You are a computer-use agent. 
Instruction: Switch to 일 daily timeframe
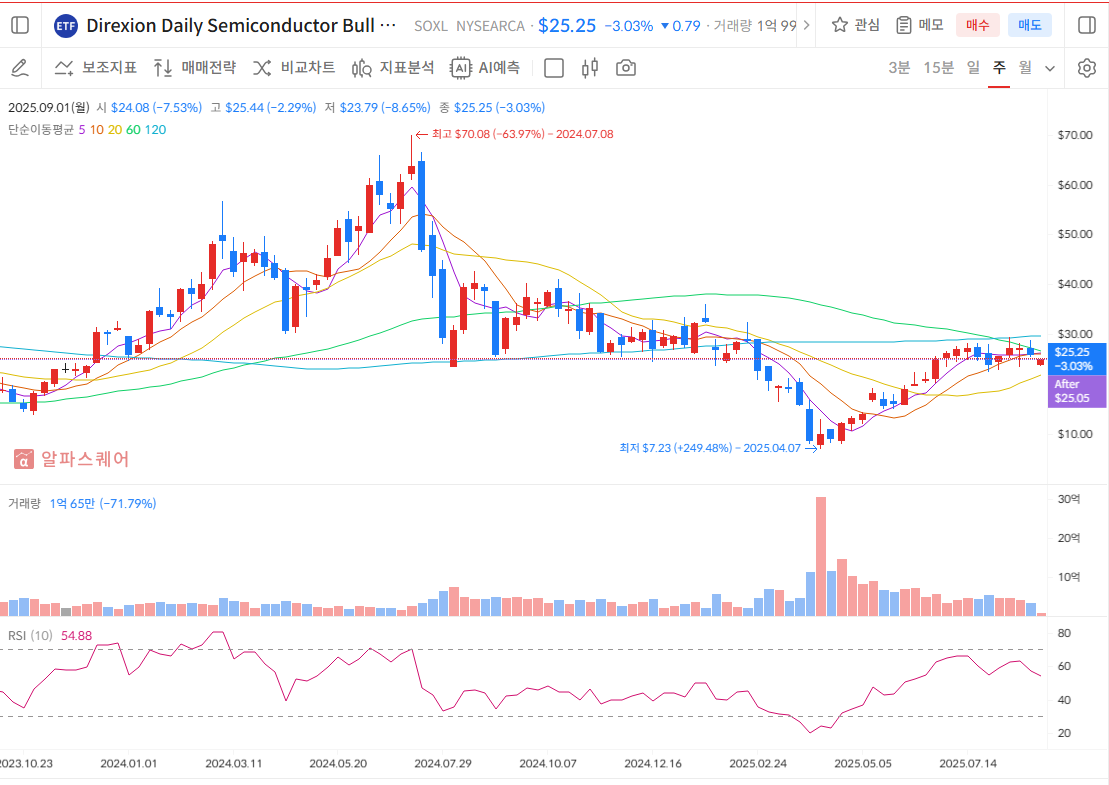pos(974,68)
